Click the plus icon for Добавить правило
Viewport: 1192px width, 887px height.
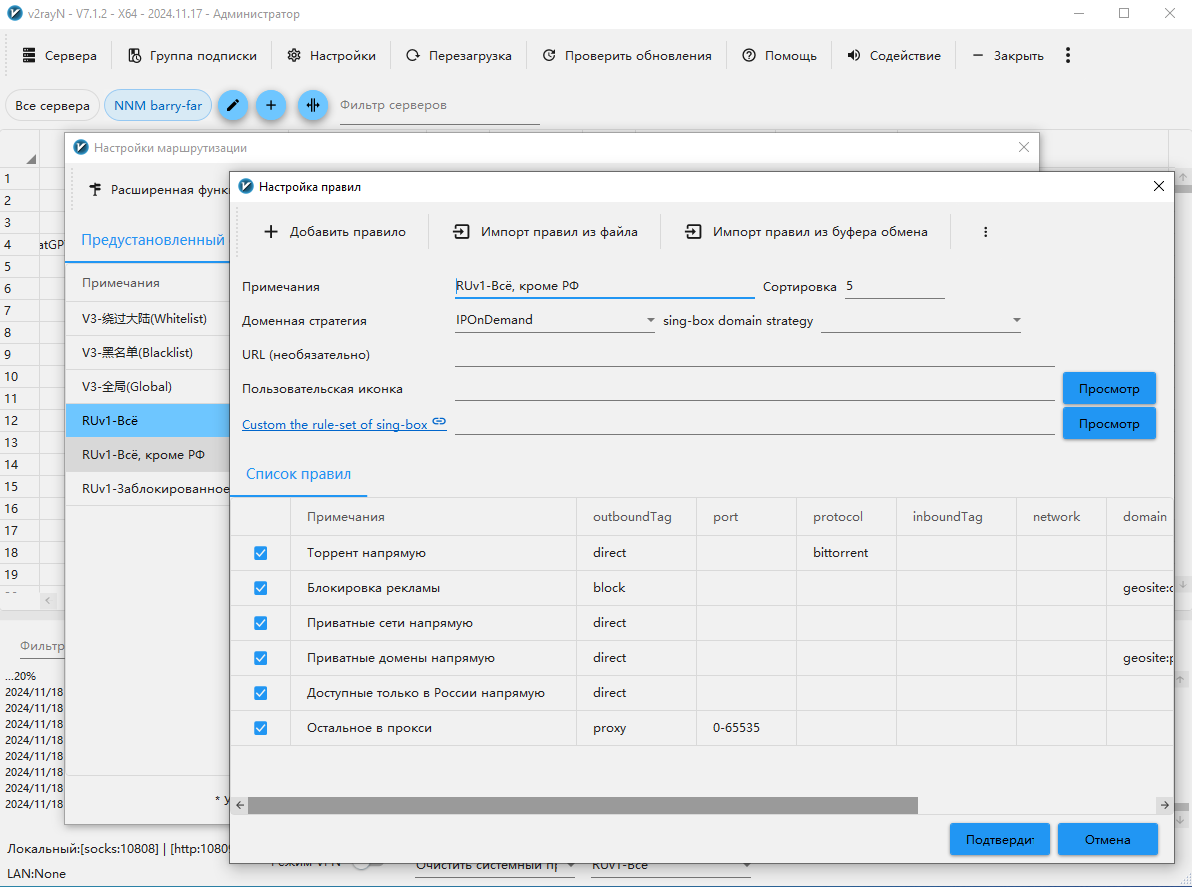(271, 232)
